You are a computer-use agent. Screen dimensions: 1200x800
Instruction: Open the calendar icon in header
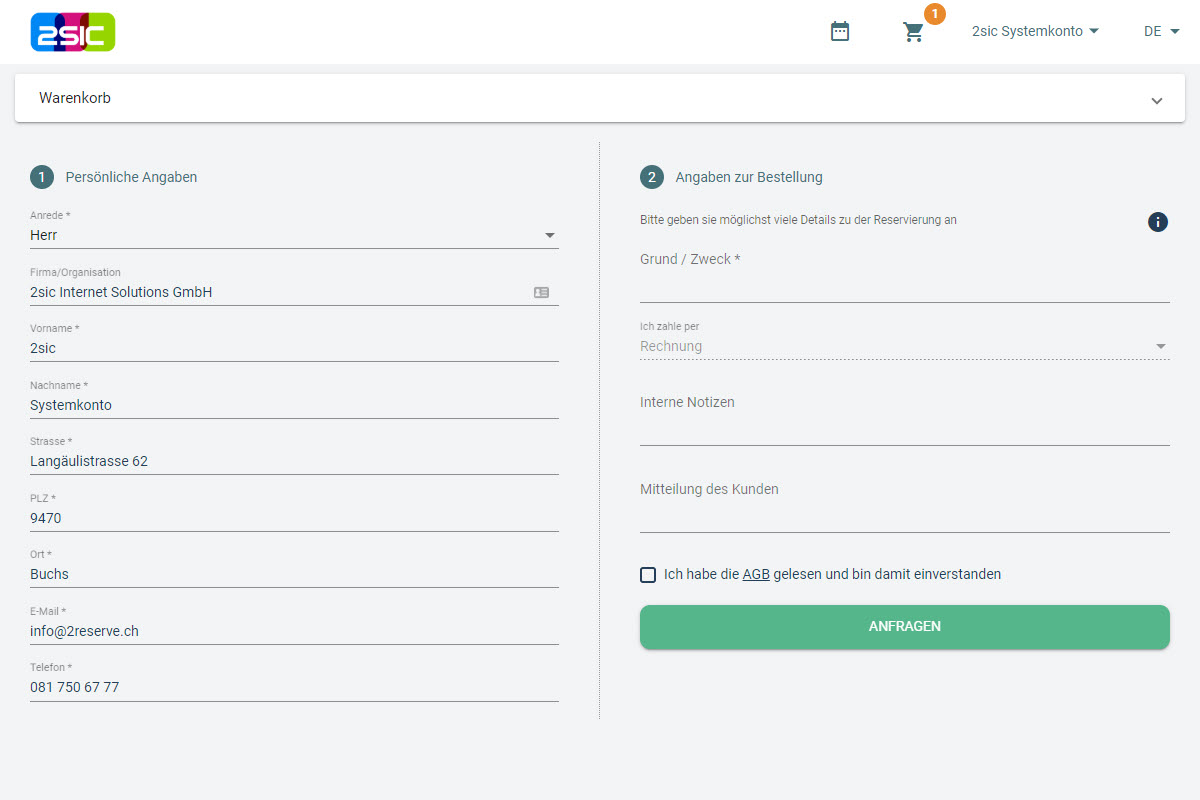840,32
